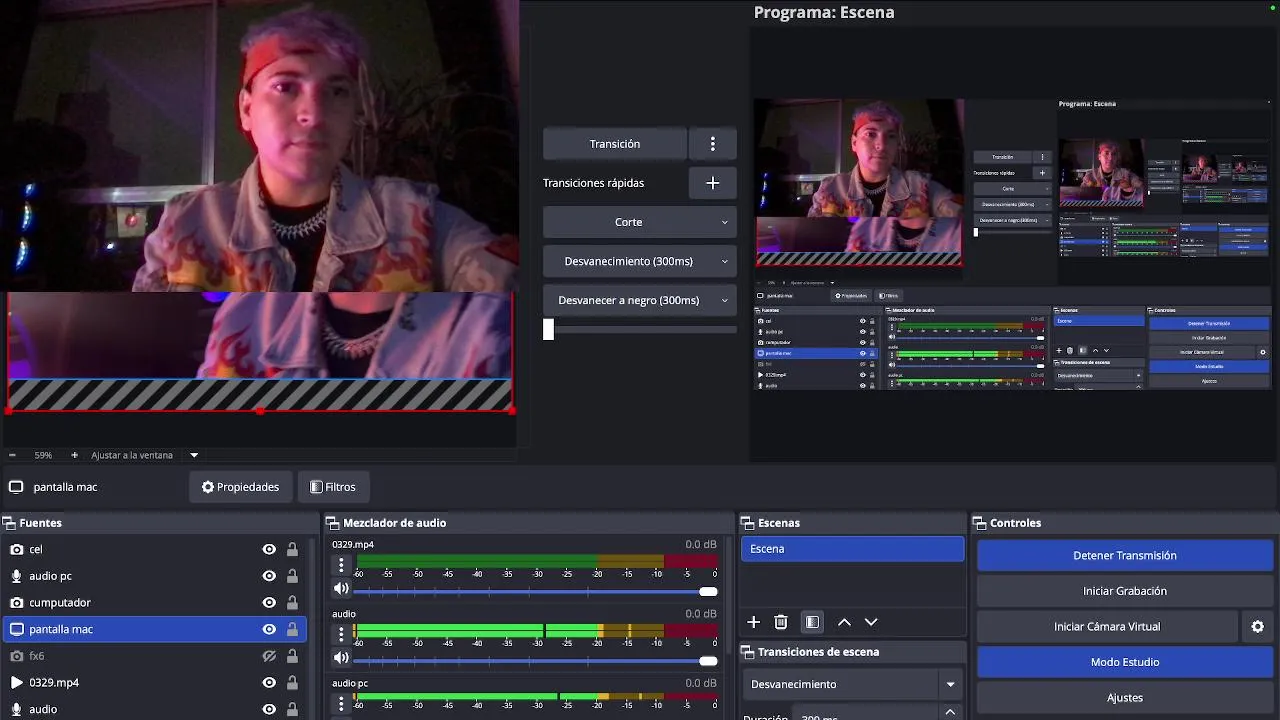Click Iniciar Grabación
The height and width of the screenshot is (720, 1280).
coord(1125,591)
